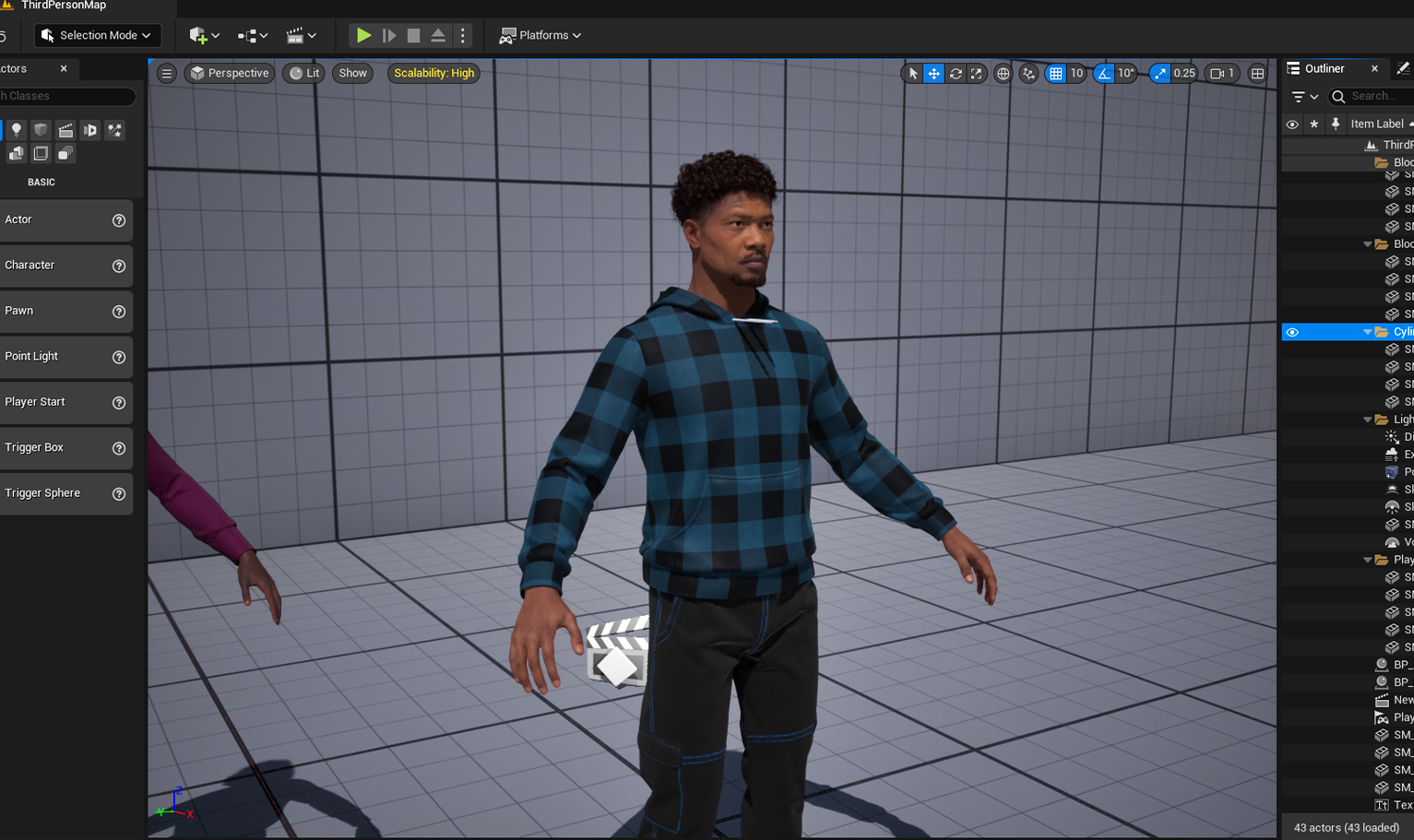Open the Blueprints dropdown in toolbar
The image size is (1414, 840).
[253, 35]
